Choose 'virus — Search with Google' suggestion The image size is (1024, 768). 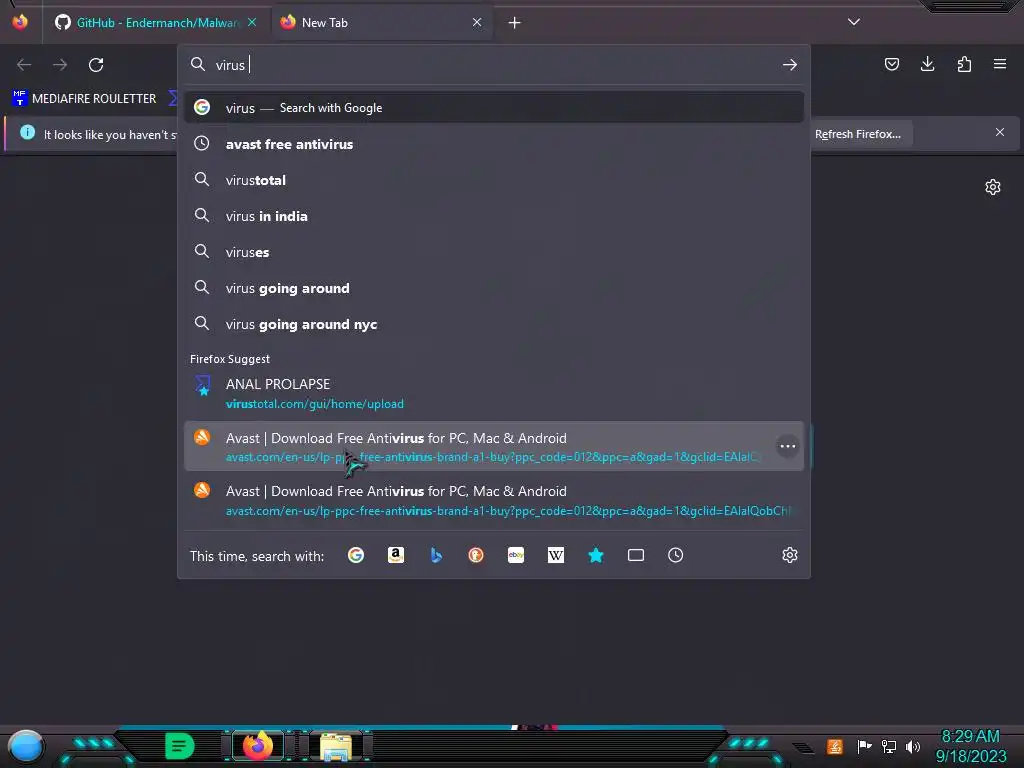click(x=494, y=108)
